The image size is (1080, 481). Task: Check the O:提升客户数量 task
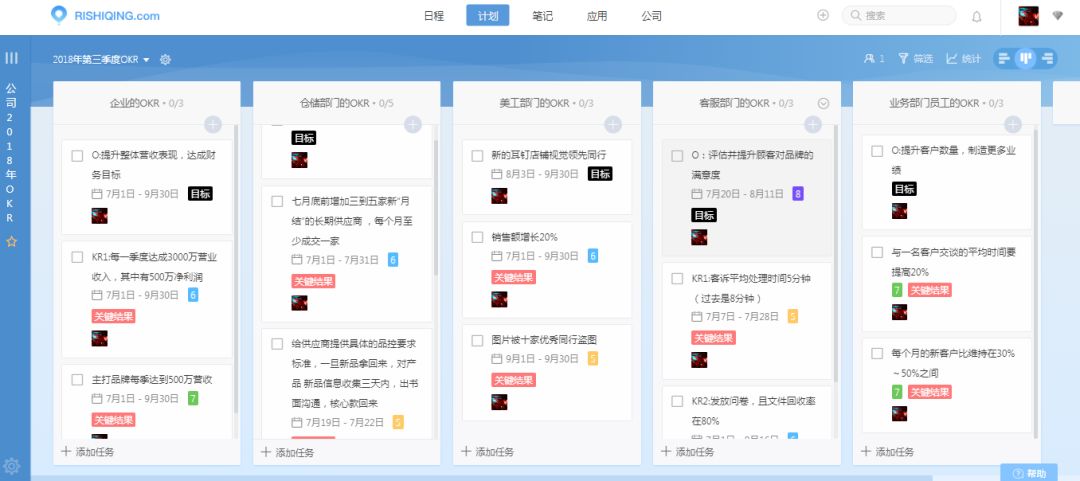click(877, 151)
